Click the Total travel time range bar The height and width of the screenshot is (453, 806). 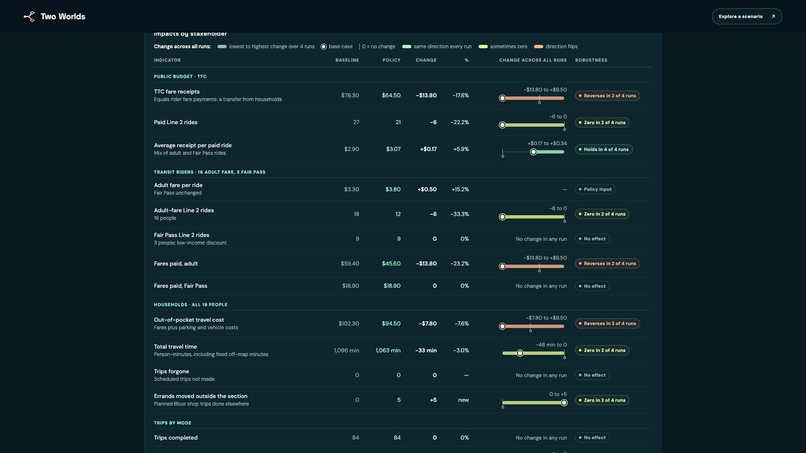click(x=534, y=353)
